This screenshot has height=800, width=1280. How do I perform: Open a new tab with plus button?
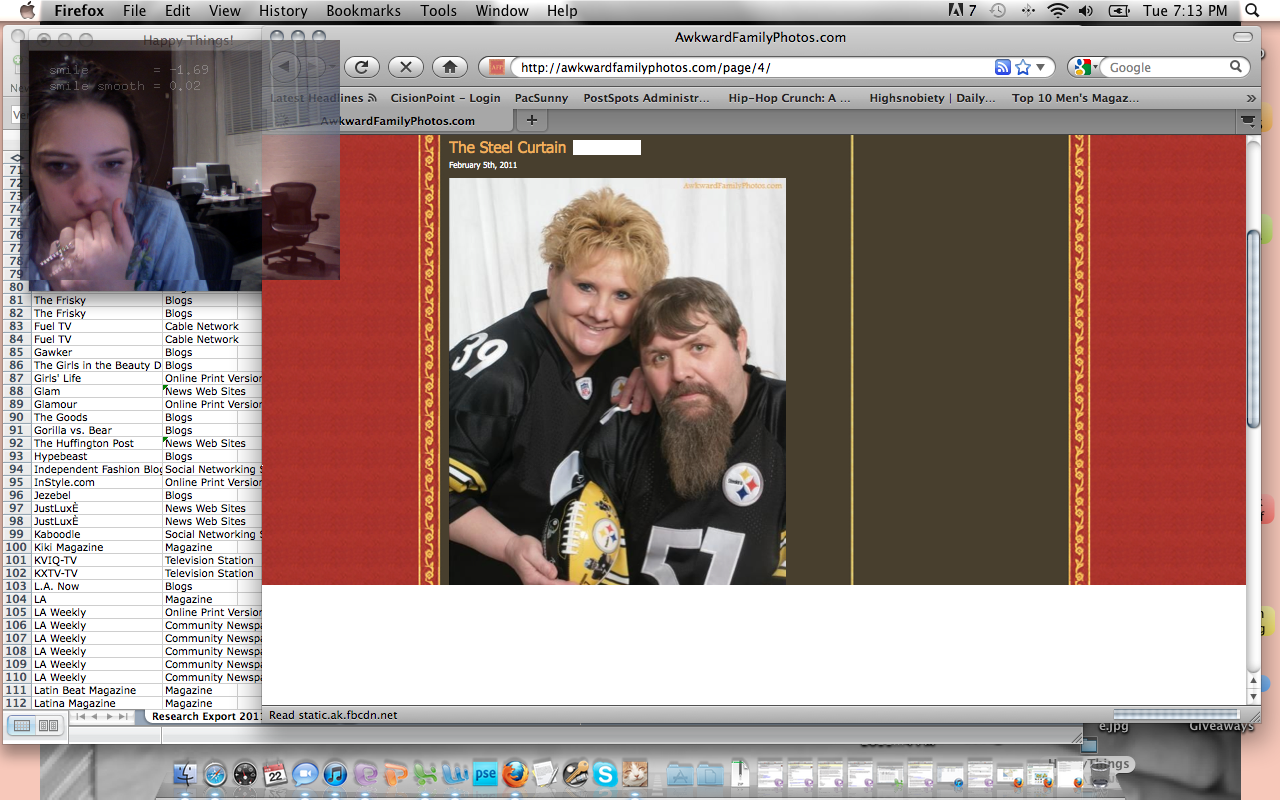(x=531, y=120)
